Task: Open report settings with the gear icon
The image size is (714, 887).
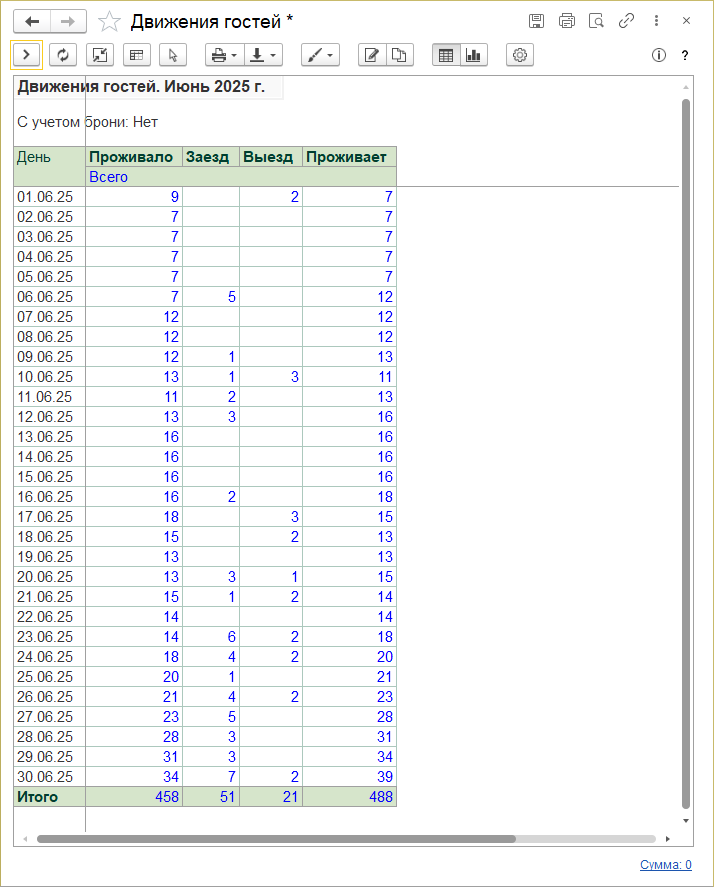Action: [519, 55]
